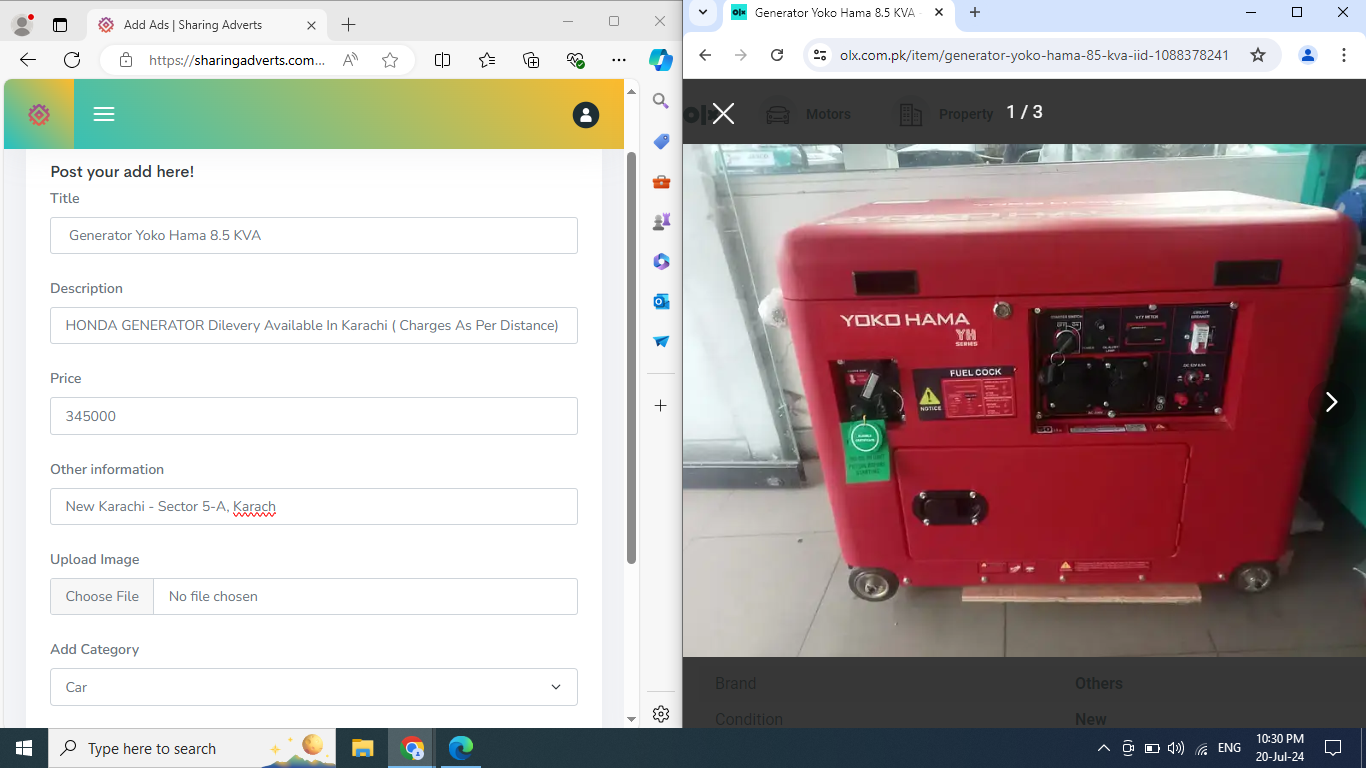Click the Read aloud icon in the Edge address bar
Image resolution: width=1366 pixels, height=768 pixels.
350,60
